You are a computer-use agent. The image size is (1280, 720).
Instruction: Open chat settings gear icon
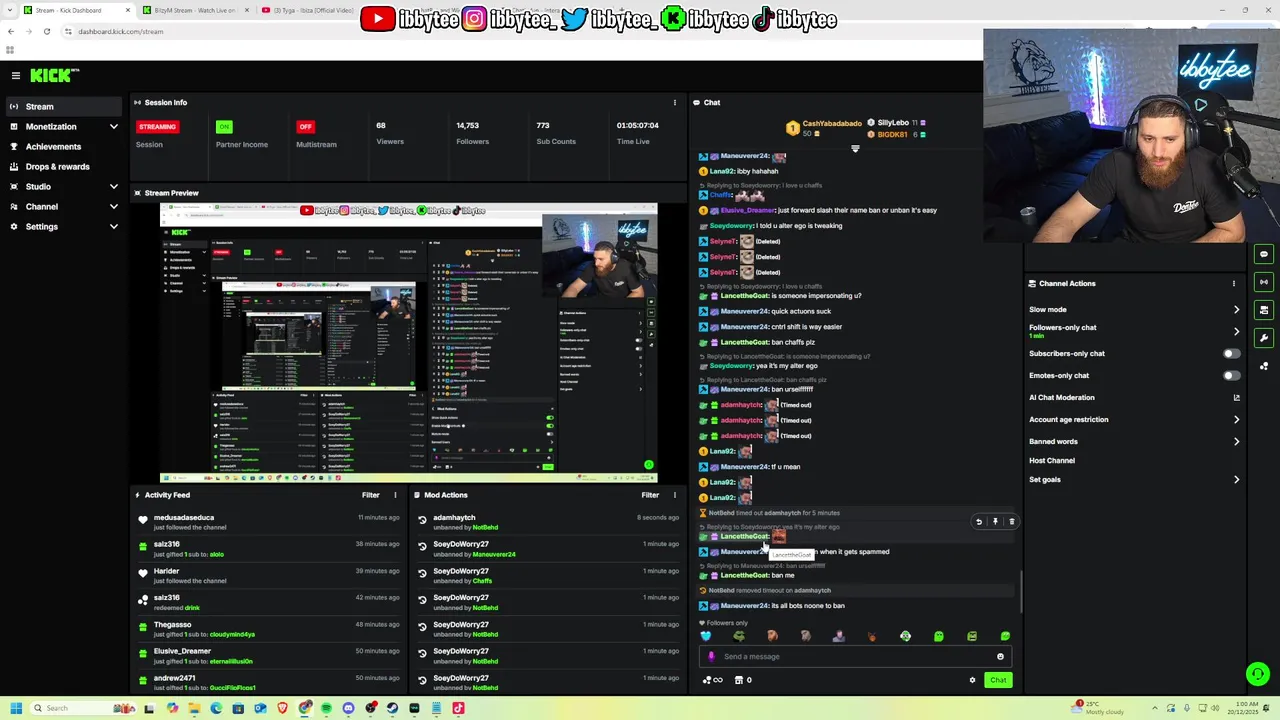972,680
